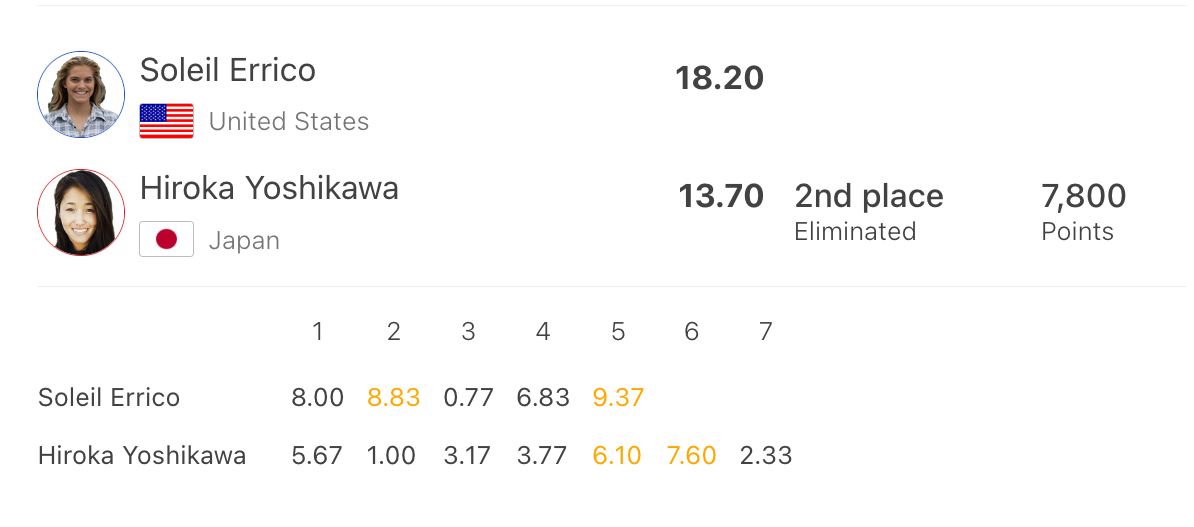
Task: Click Hiroka Yoshikawa's profile photo
Action: (x=81, y=213)
